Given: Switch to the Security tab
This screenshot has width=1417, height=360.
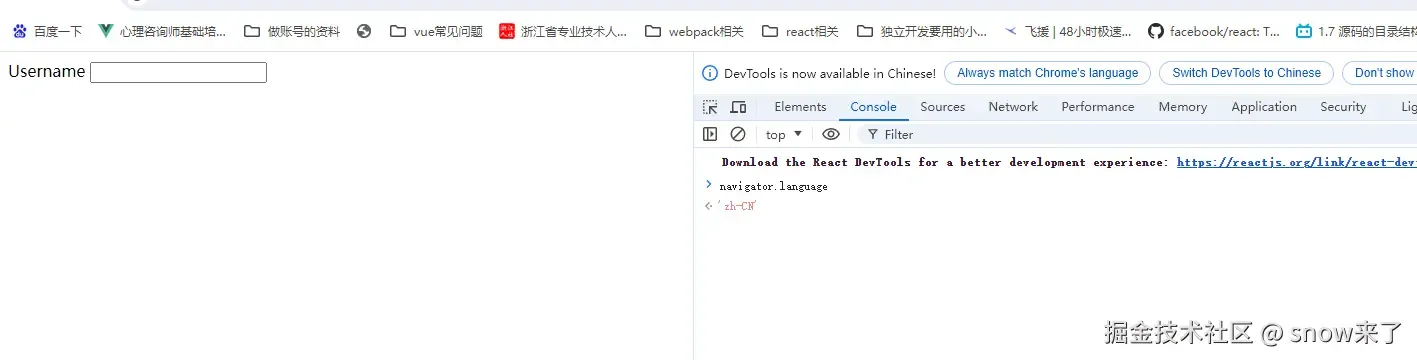Looking at the screenshot, I should (x=1342, y=107).
